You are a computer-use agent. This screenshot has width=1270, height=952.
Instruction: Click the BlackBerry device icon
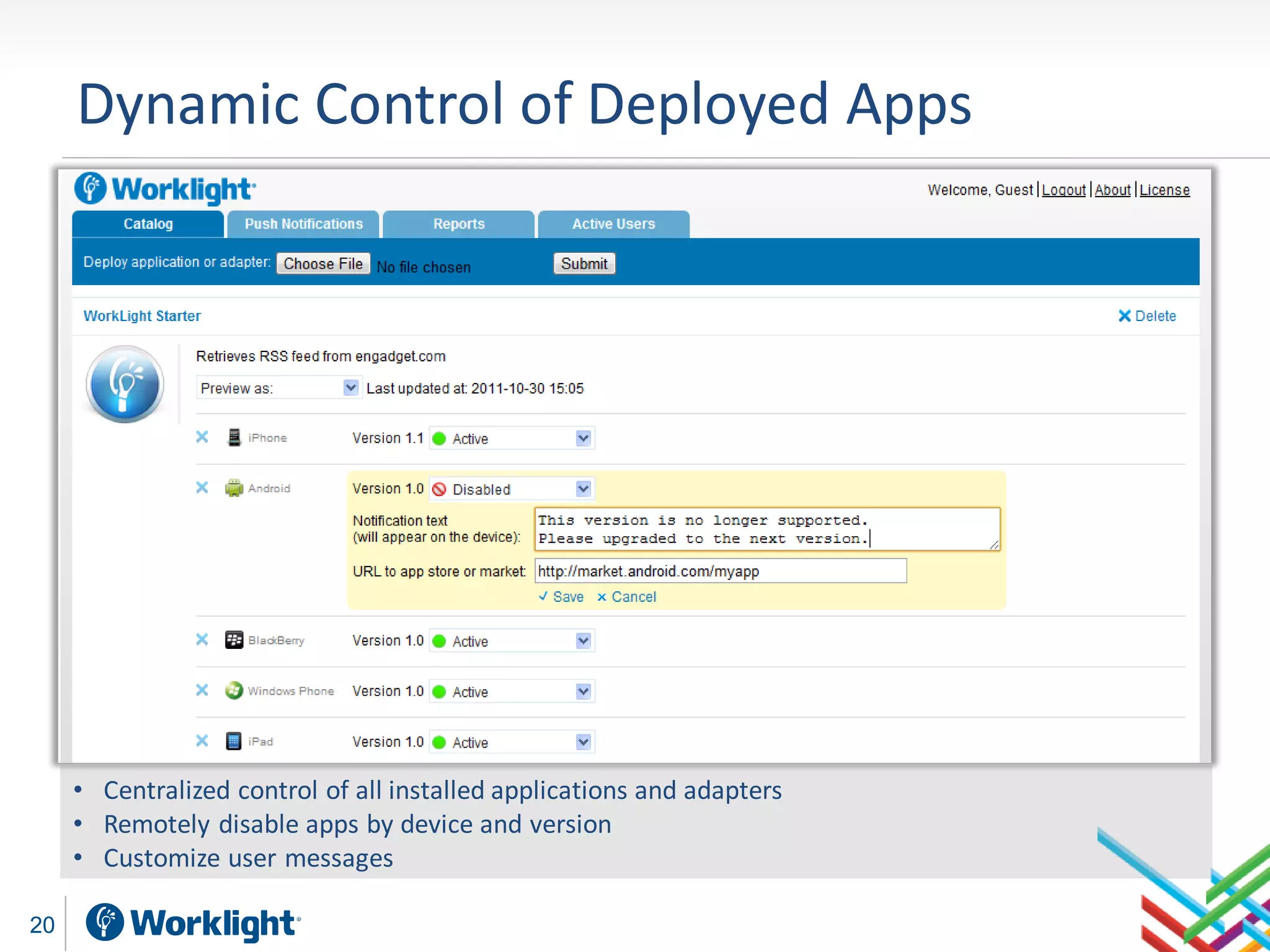[x=234, y=640]
